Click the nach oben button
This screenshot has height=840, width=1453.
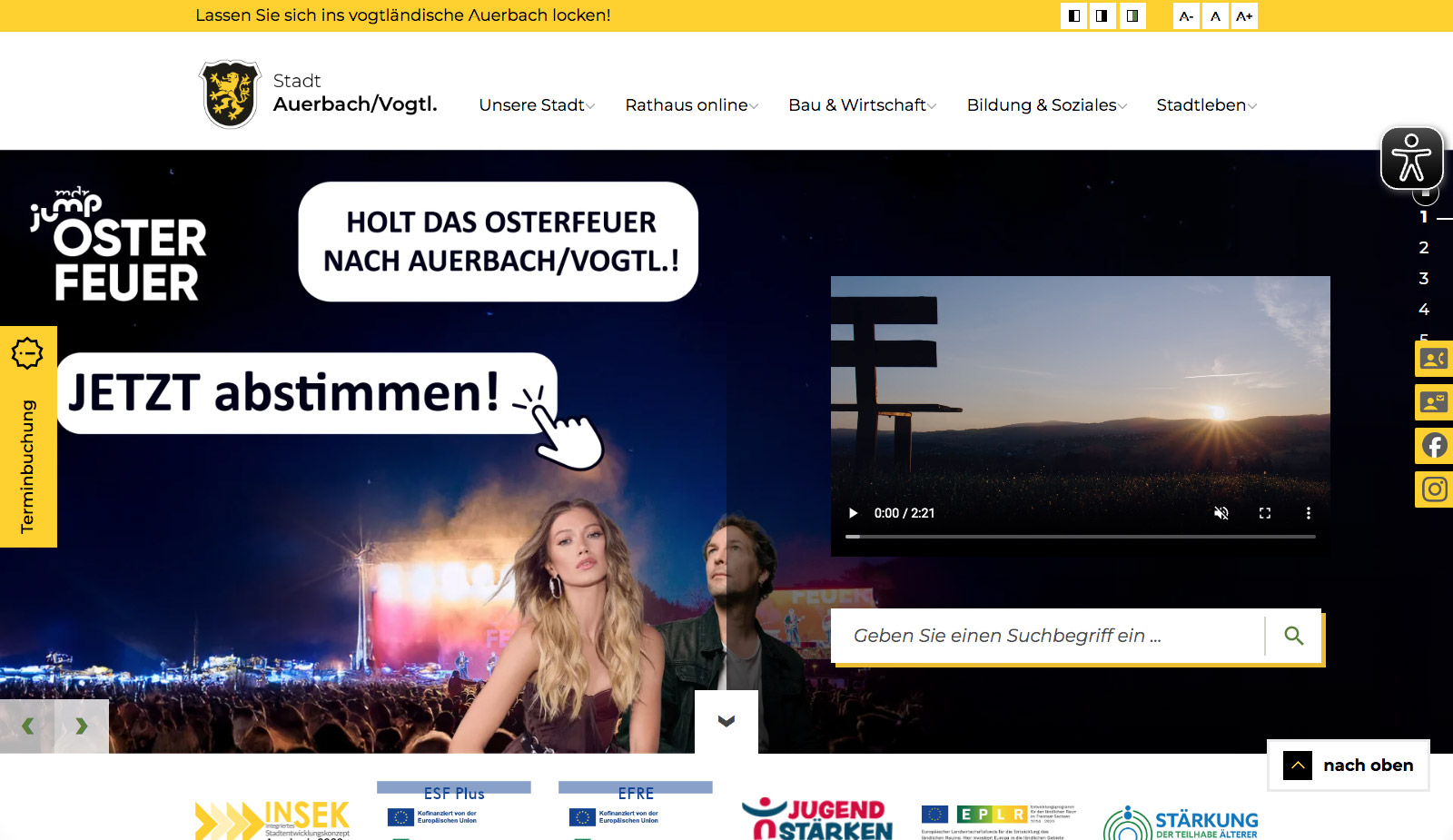(1349, 766)
